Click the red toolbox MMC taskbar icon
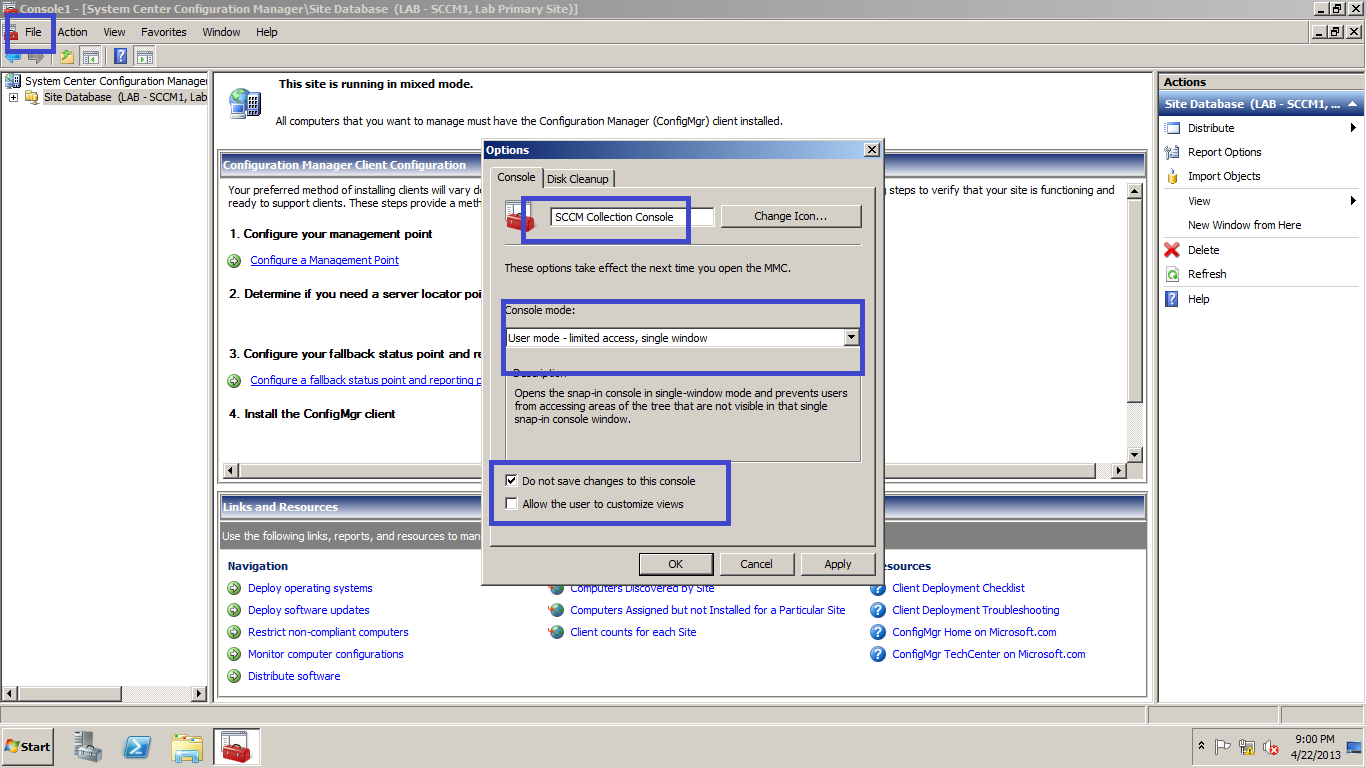1366x768 pixels. (236, 747)
